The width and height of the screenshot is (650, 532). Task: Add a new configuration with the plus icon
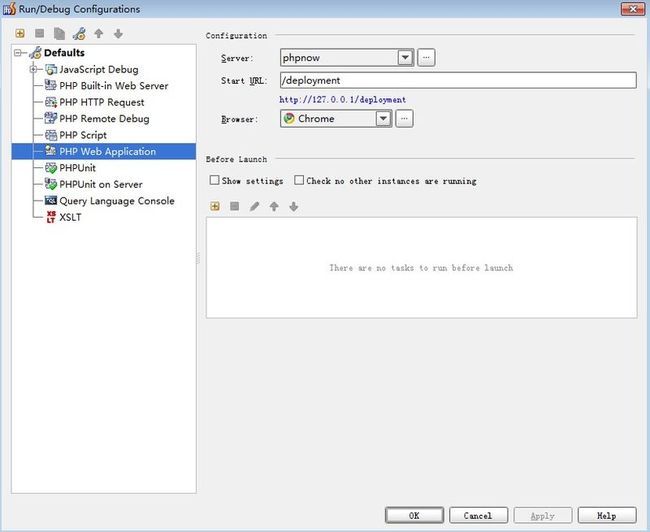(20, 33)
